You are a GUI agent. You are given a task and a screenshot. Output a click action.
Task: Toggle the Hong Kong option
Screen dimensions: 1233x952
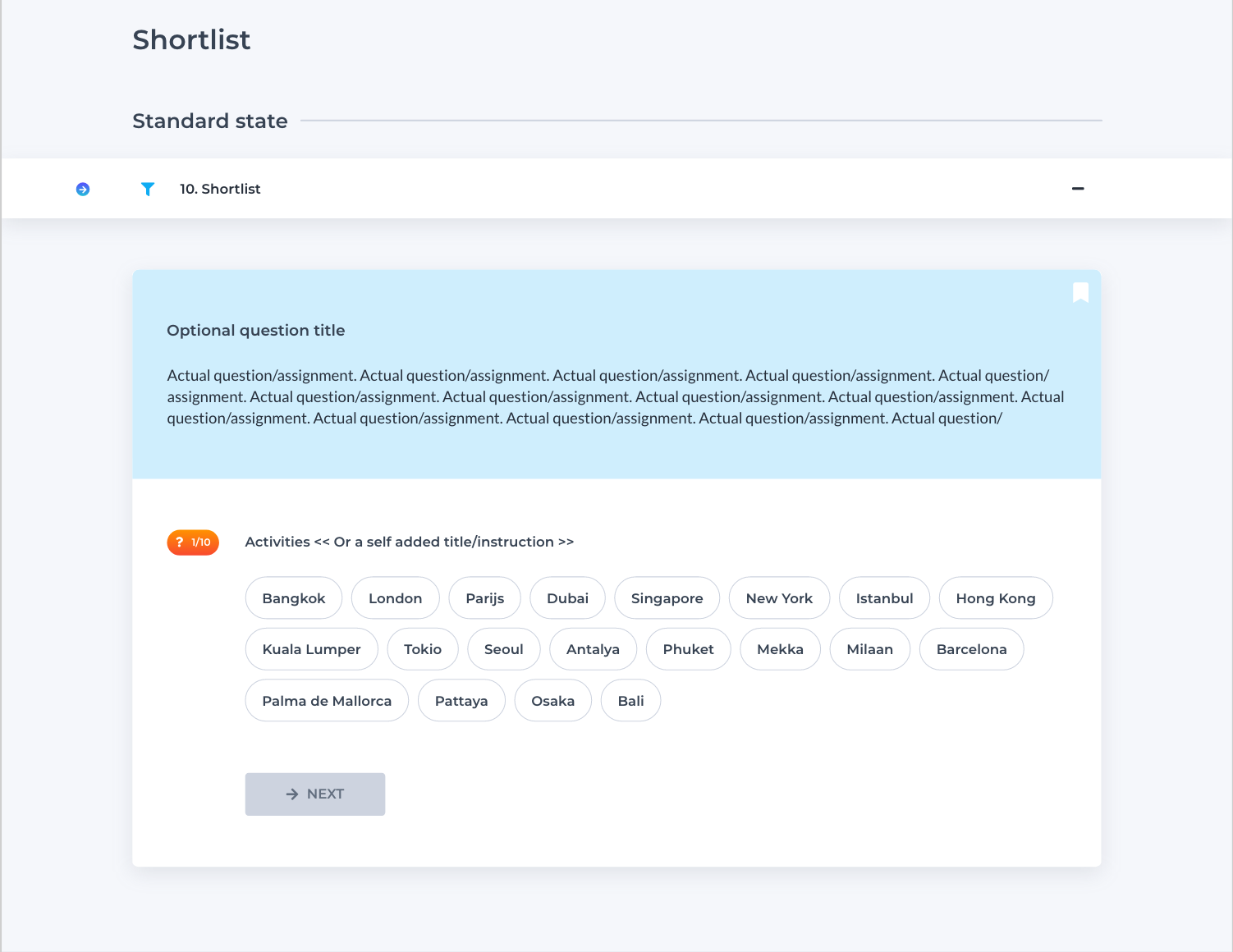coord(996,598)
